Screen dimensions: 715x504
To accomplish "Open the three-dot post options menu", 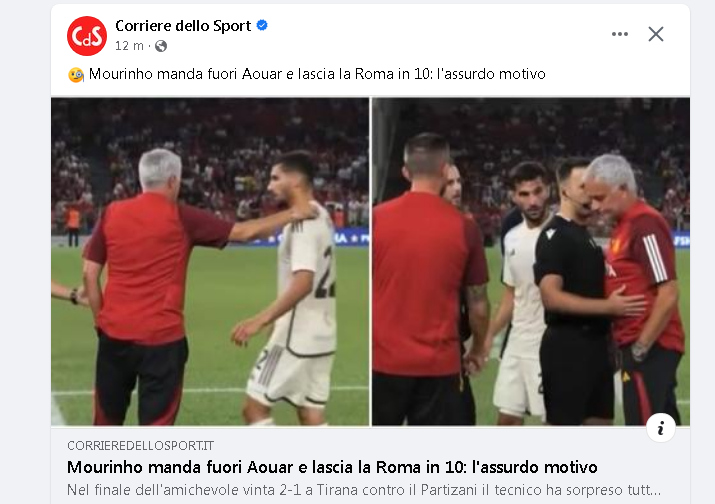I will (x=620, y=34).
